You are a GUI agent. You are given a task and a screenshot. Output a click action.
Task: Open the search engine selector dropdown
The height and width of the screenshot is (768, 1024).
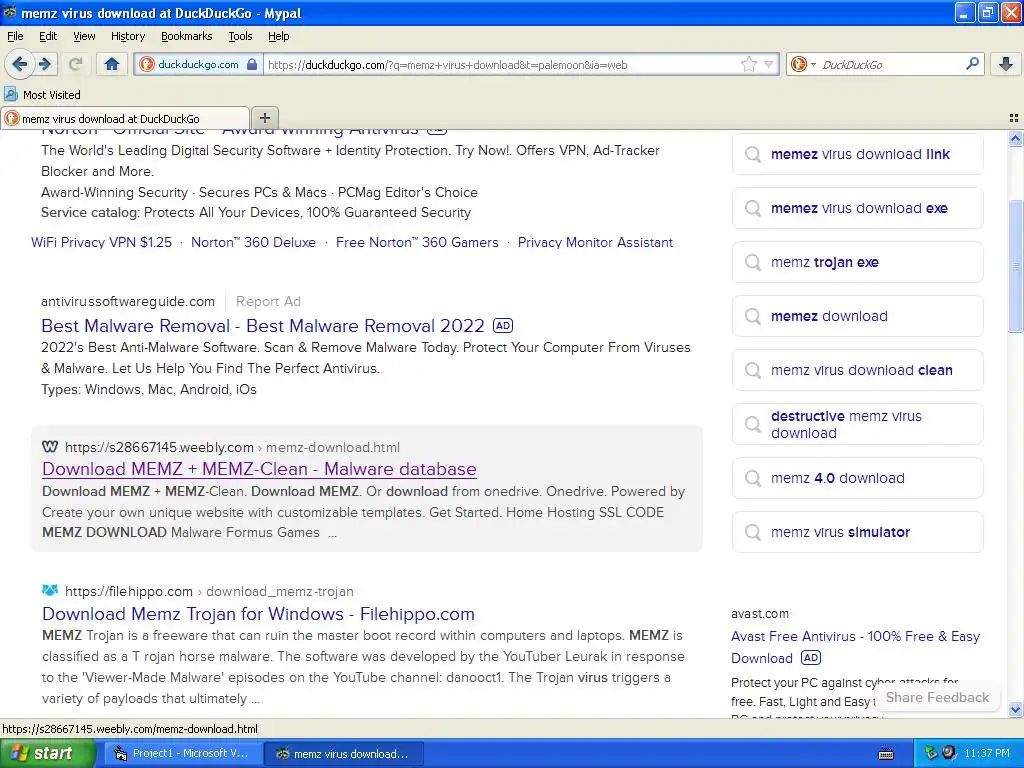pos(803,64)
